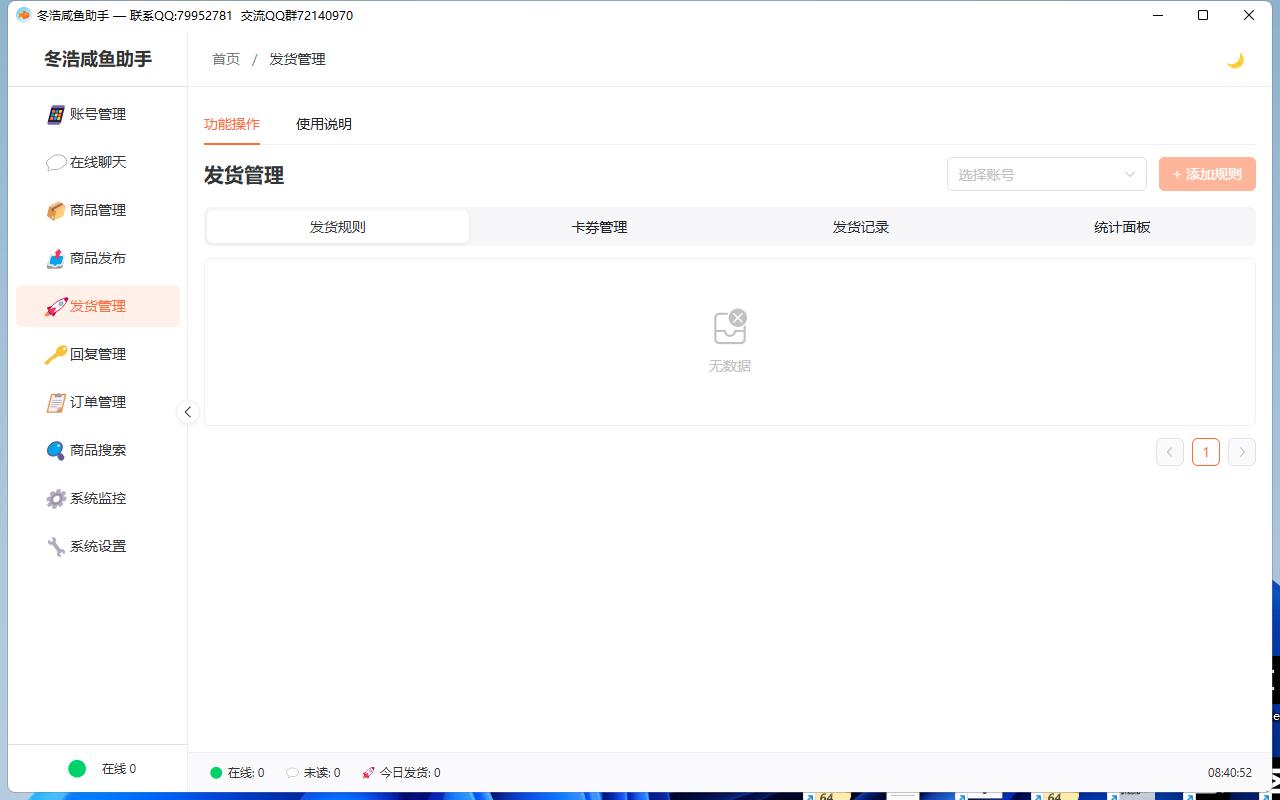Collapse the sidebar with the chevron handle
Viewport: 1280px width, 800px height.
[x=187, y=412]
